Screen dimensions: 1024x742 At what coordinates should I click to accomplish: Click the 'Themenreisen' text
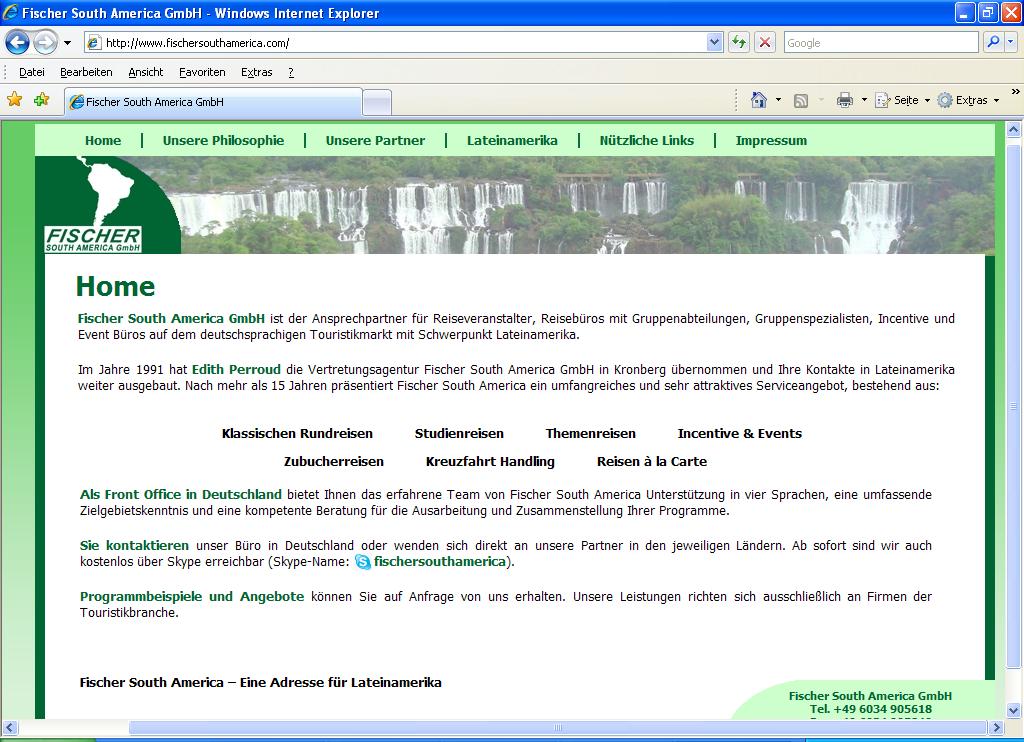[590, 434]
